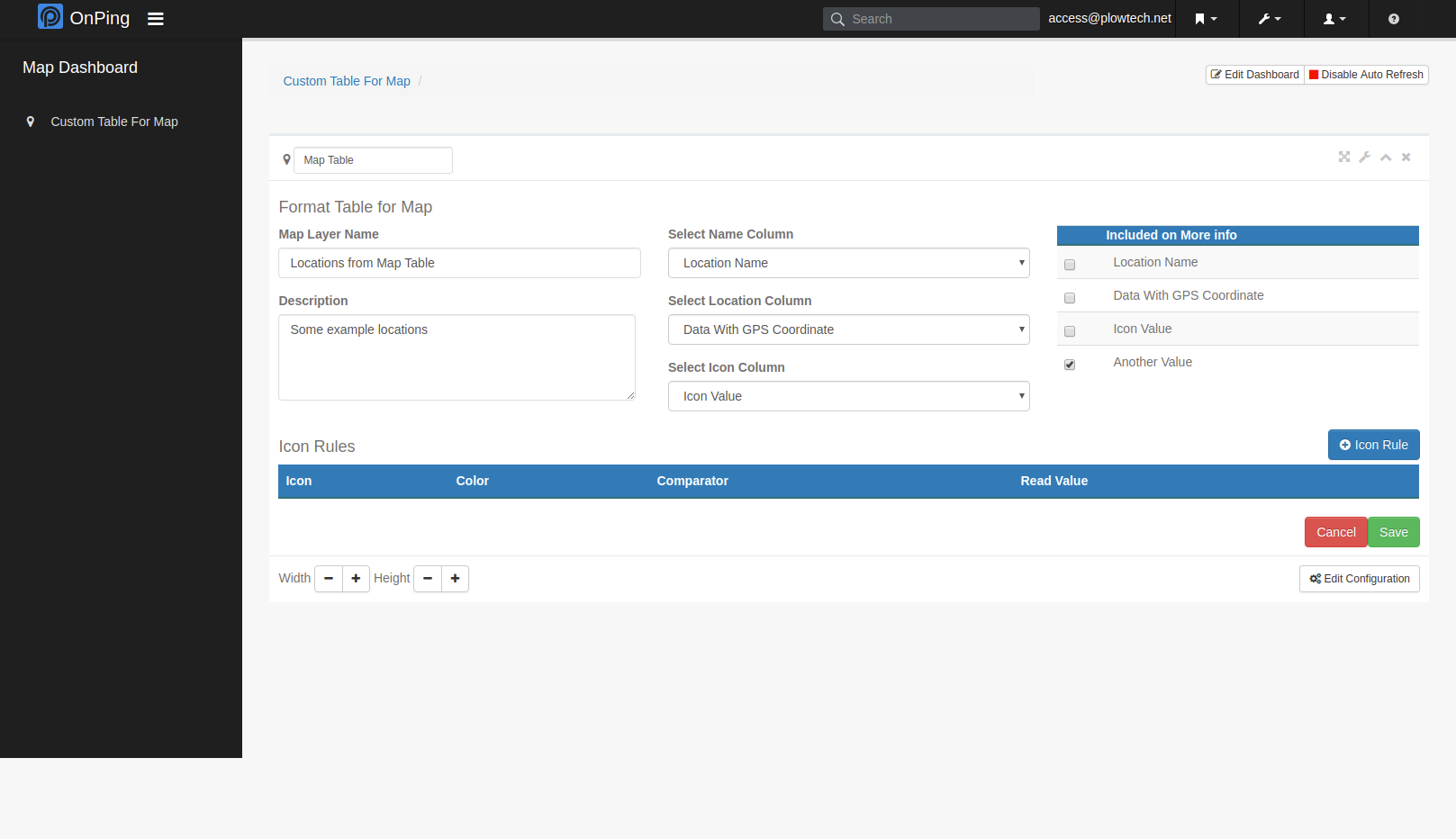1456x839 pixels.
Task: Click the Description text area
Action: tap(457, 357)
